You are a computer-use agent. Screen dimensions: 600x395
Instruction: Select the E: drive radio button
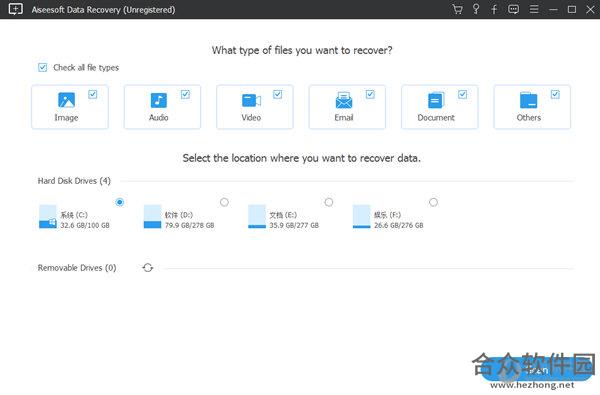[329, 202]
